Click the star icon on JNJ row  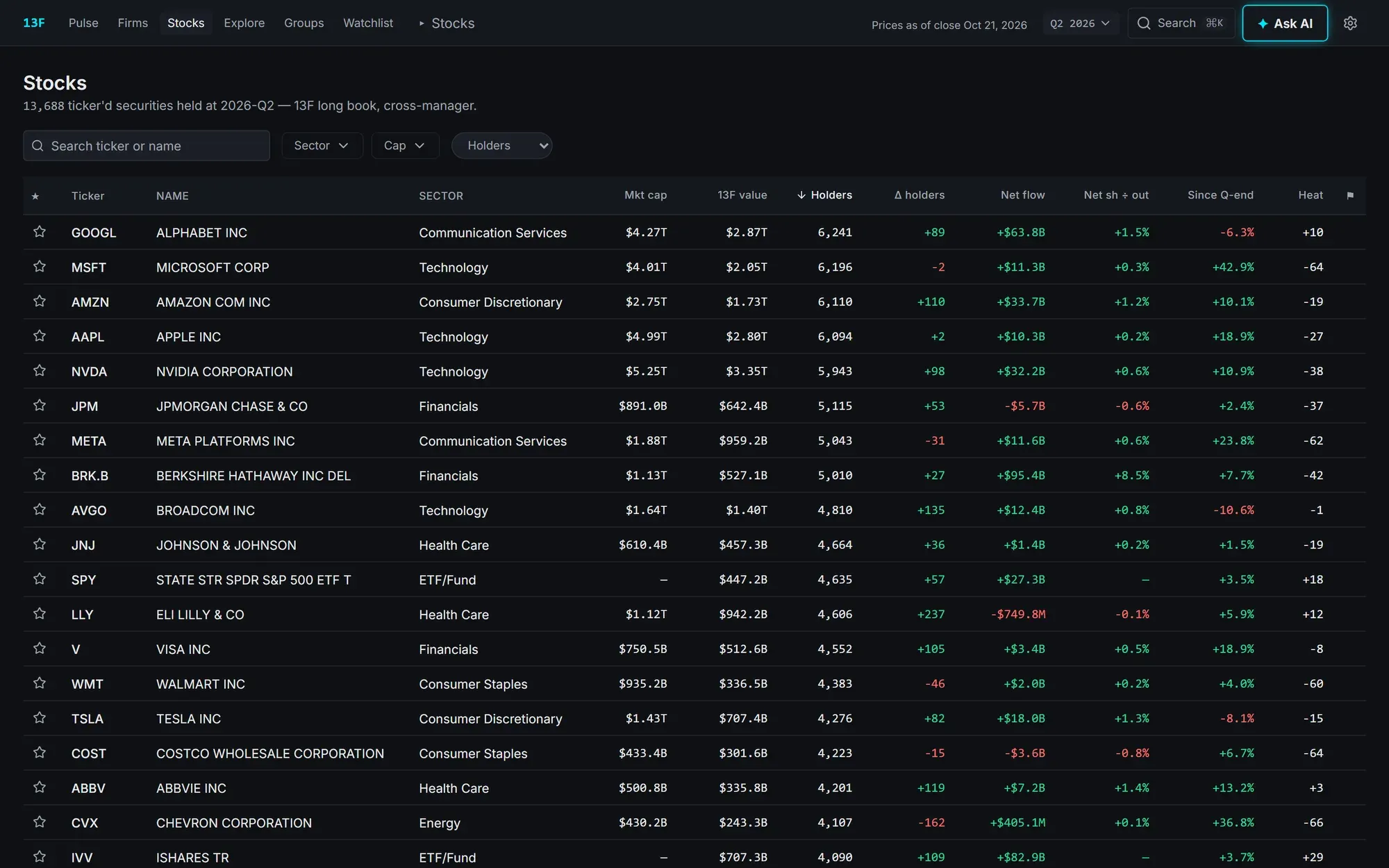(x=40, y=544)
